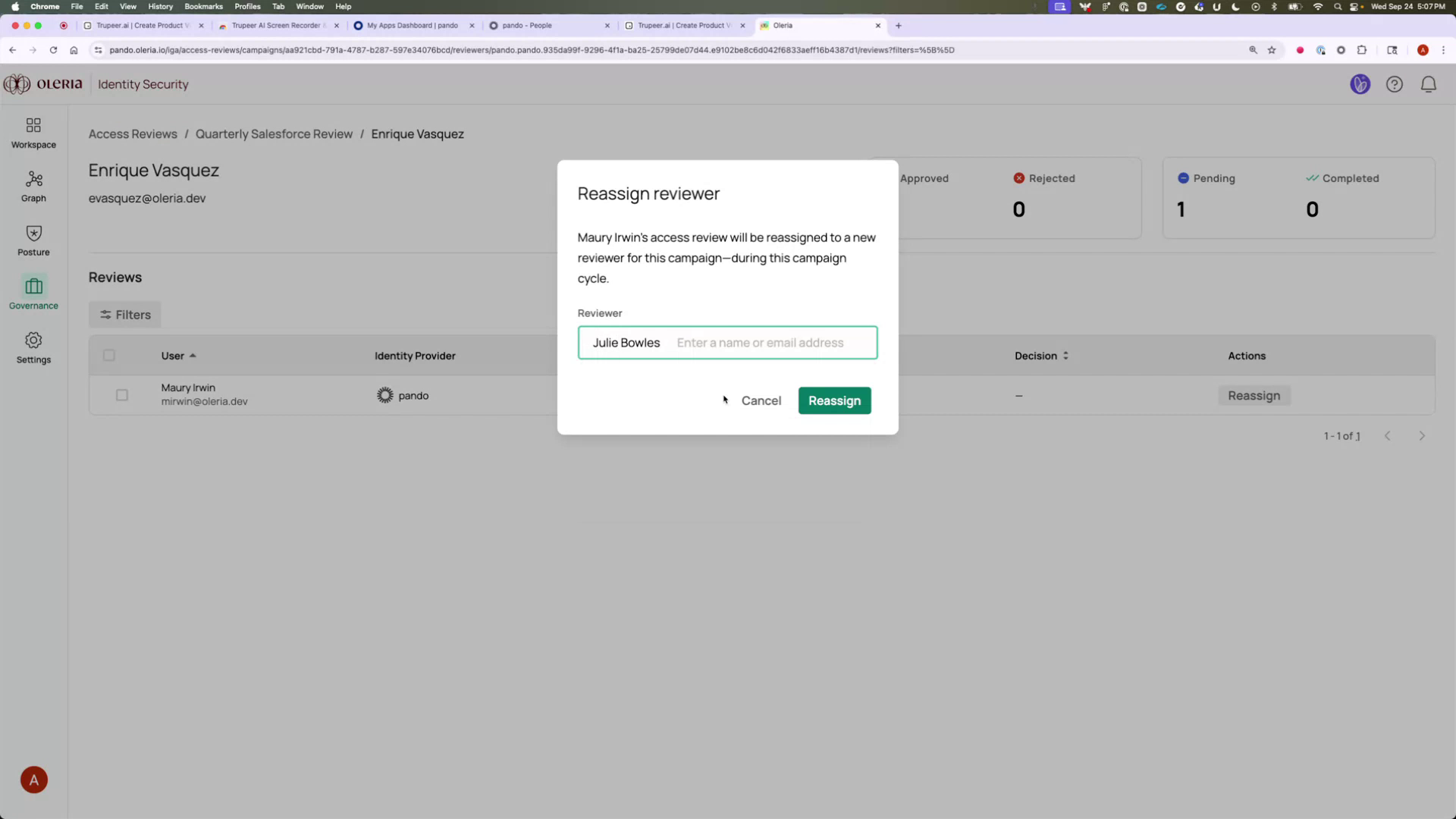This screenshot has width=1456, height=819.
Task: Click the Oleria butterfly logo
Action: point(15,84)
